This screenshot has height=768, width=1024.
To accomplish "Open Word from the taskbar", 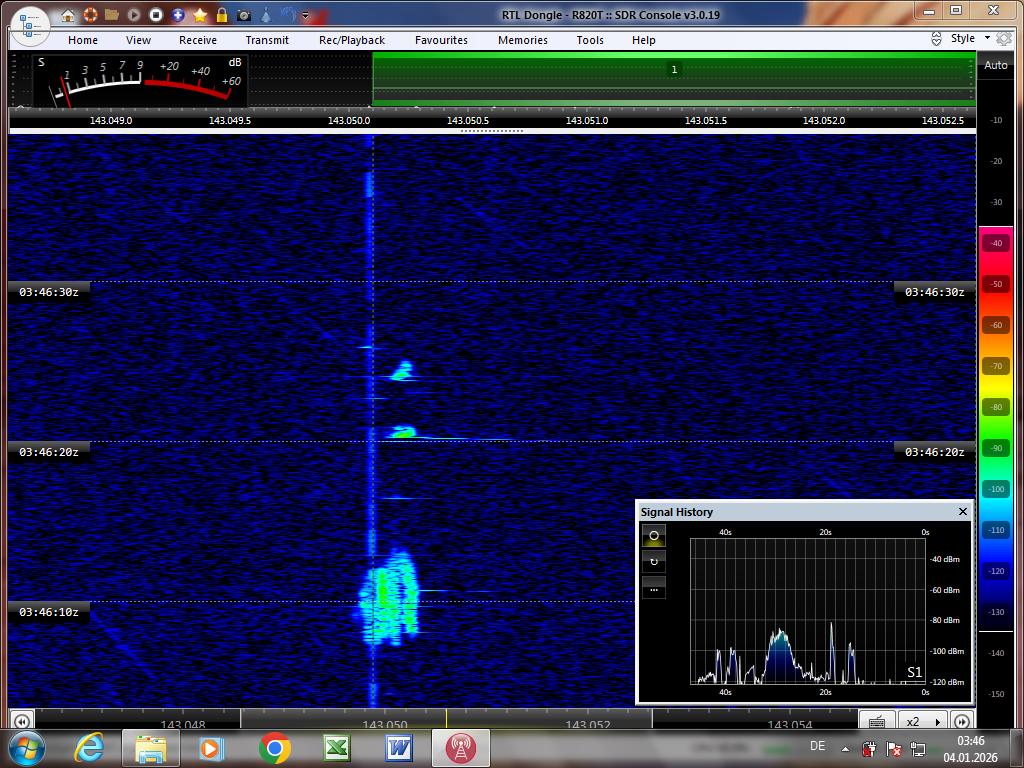I will click(398, 748).
